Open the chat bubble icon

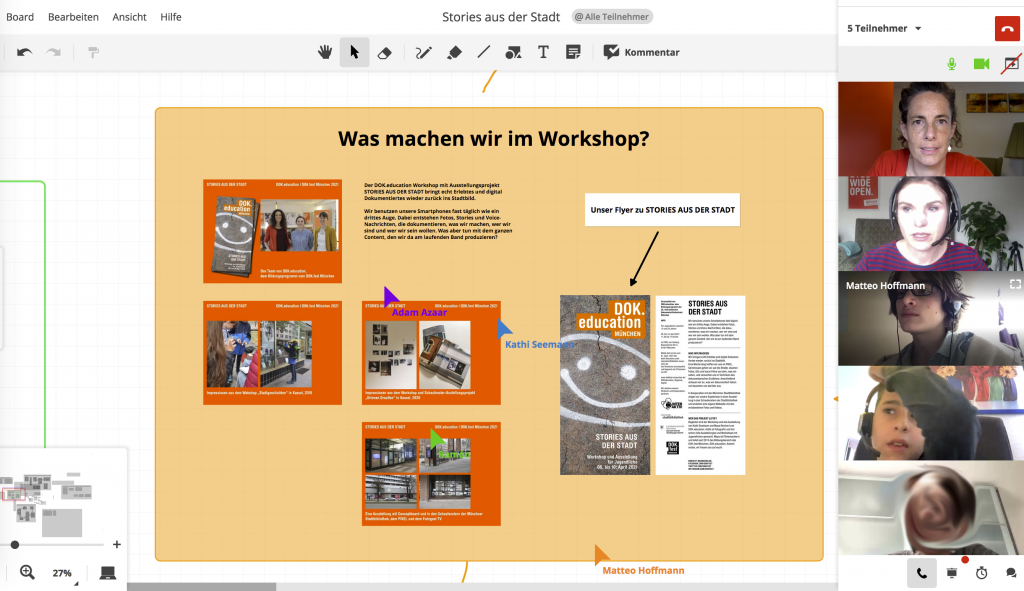(x=1011, y=573)
